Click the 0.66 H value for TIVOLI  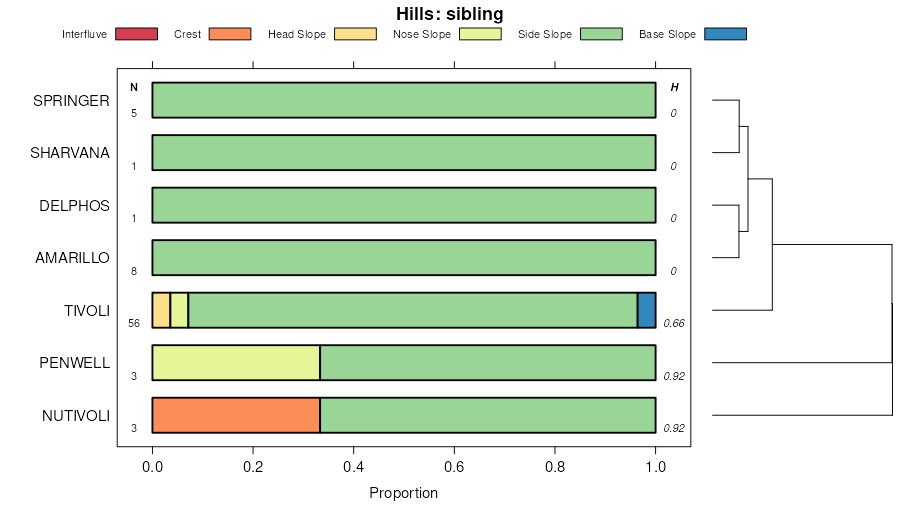click(x=674, y=324)
